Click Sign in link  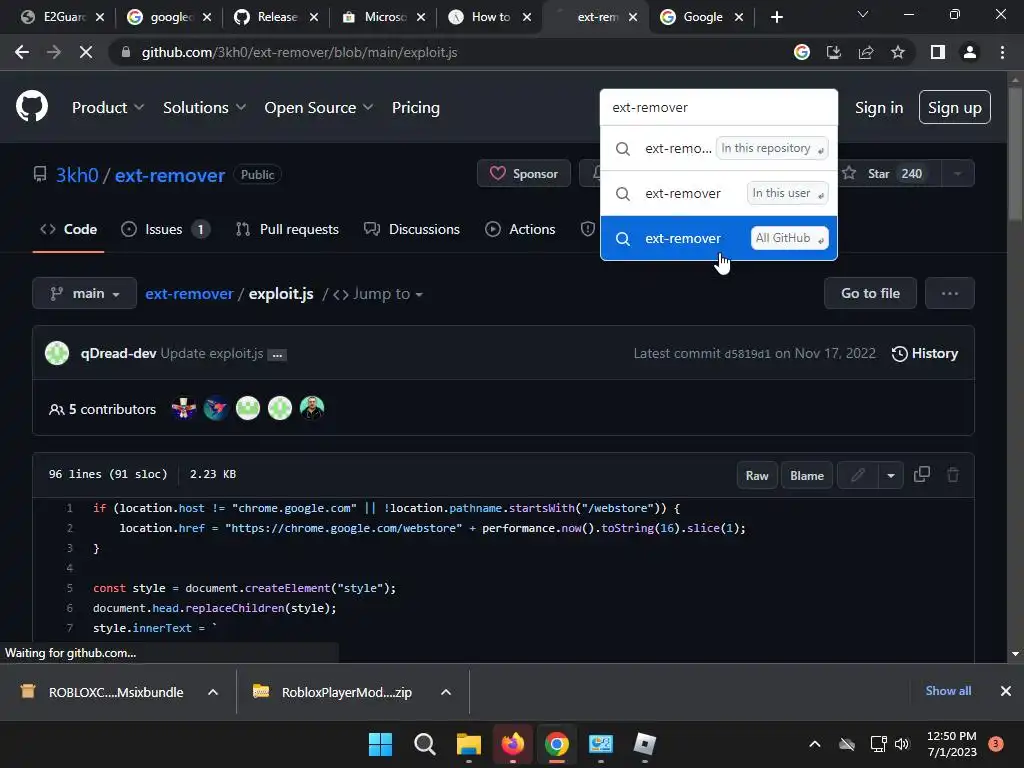pyautogui.click(x=879, y=107)
